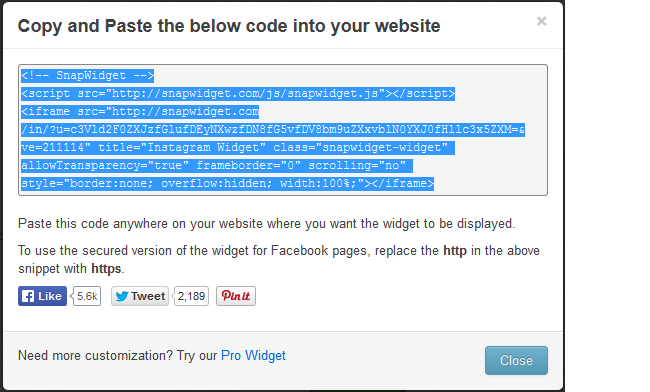Dismiss dialog with the top-right X icon

click(541, 21)
